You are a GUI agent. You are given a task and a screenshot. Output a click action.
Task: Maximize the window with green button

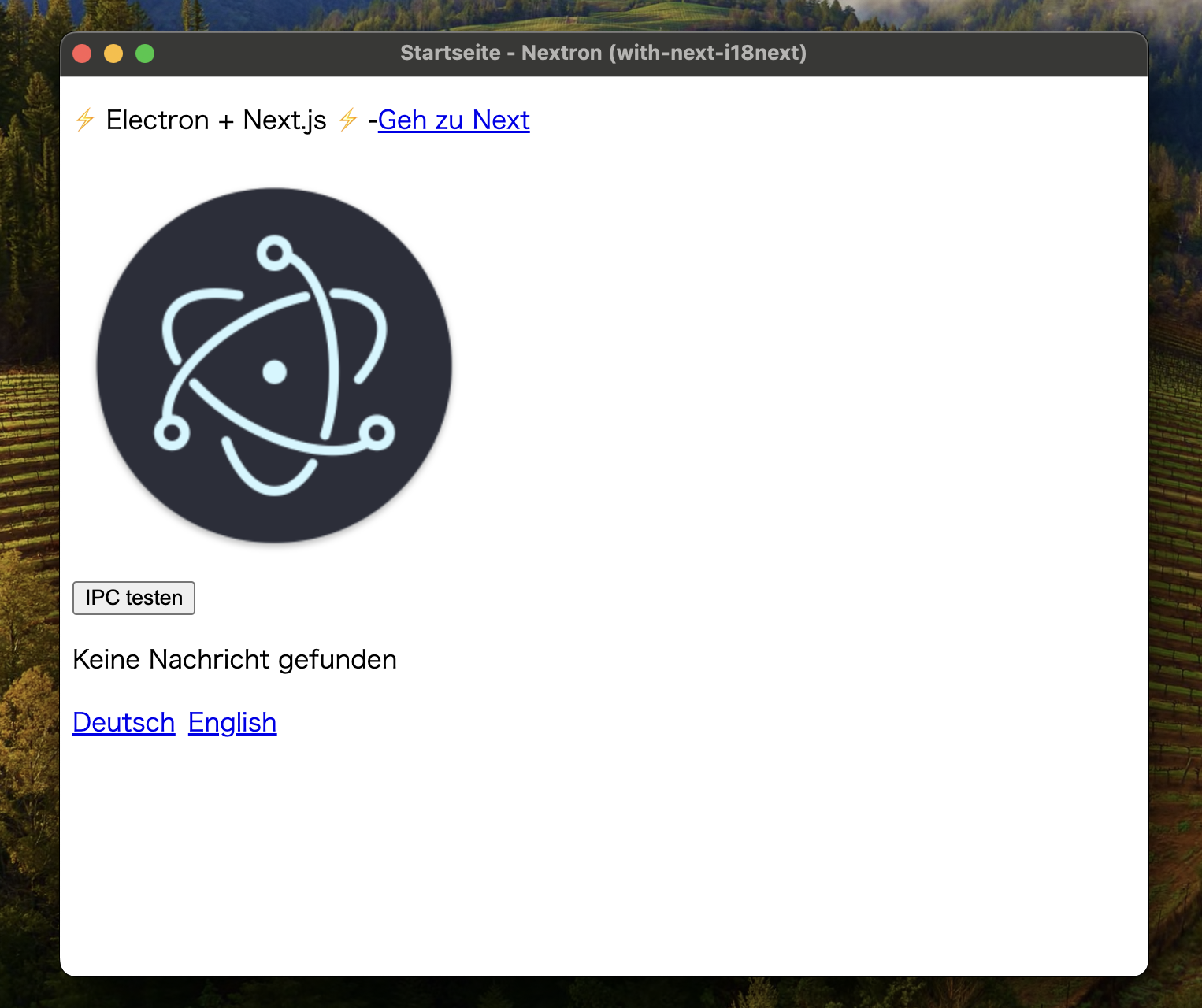pyautogui.click(x=145, y=54)
